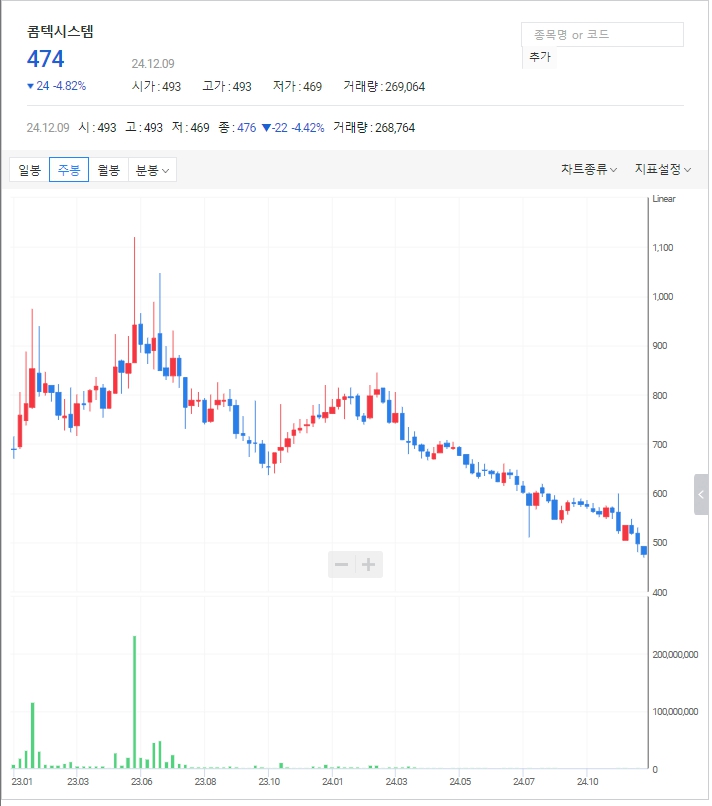Click the 500 price axis label

pos(660,543)
